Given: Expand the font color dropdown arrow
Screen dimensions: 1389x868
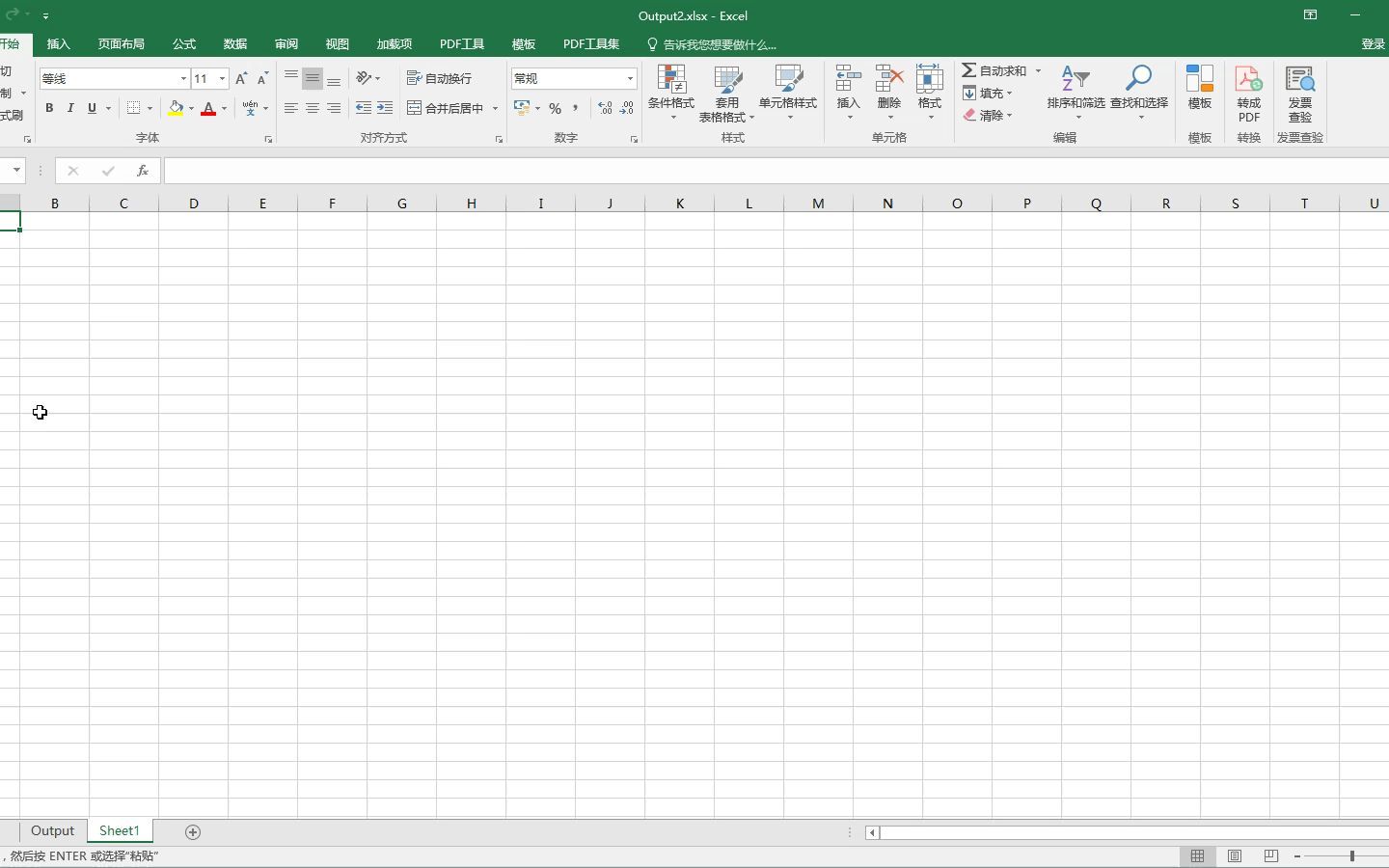Looking at the screenshot, I should click(224, 108).
